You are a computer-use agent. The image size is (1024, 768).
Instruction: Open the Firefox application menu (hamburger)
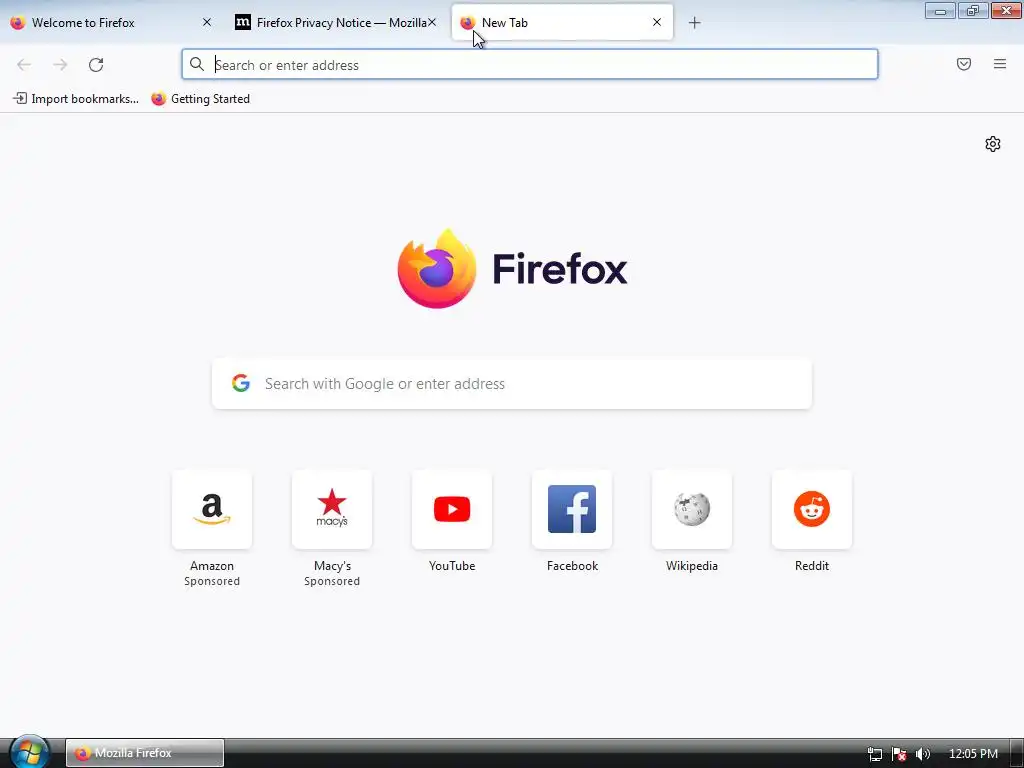1000,64
